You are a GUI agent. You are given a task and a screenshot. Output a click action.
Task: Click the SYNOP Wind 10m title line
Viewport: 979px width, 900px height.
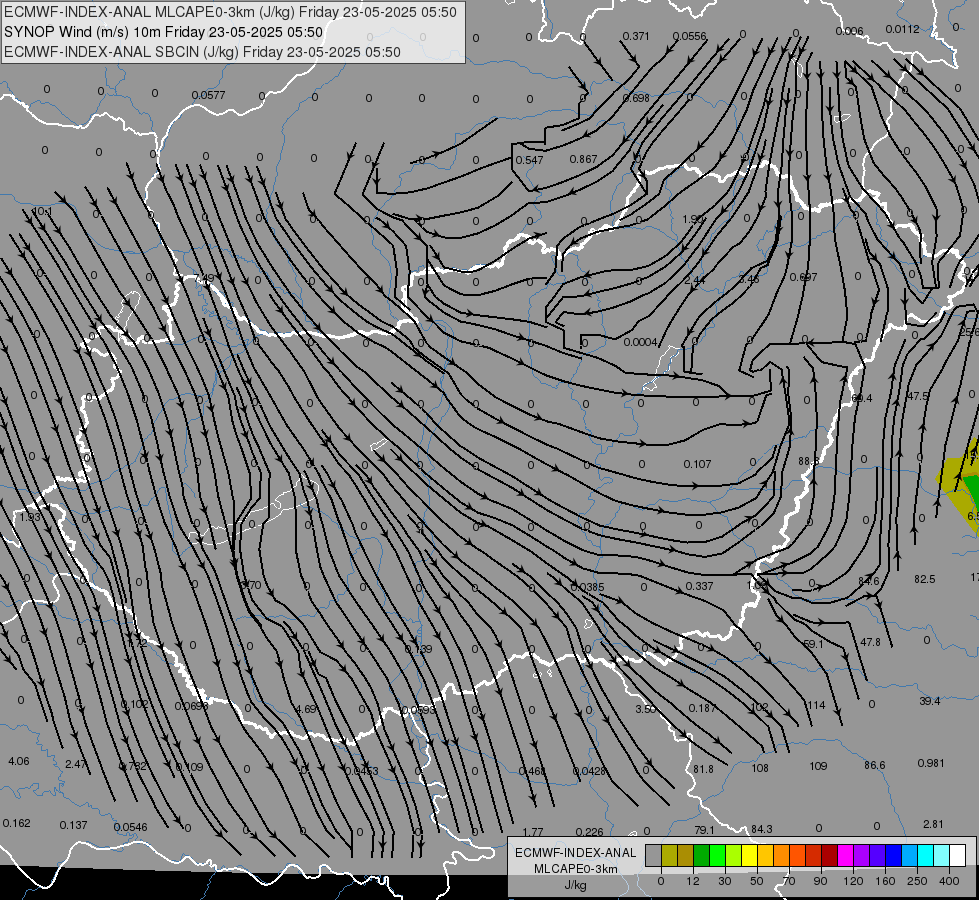coord(164,32)
